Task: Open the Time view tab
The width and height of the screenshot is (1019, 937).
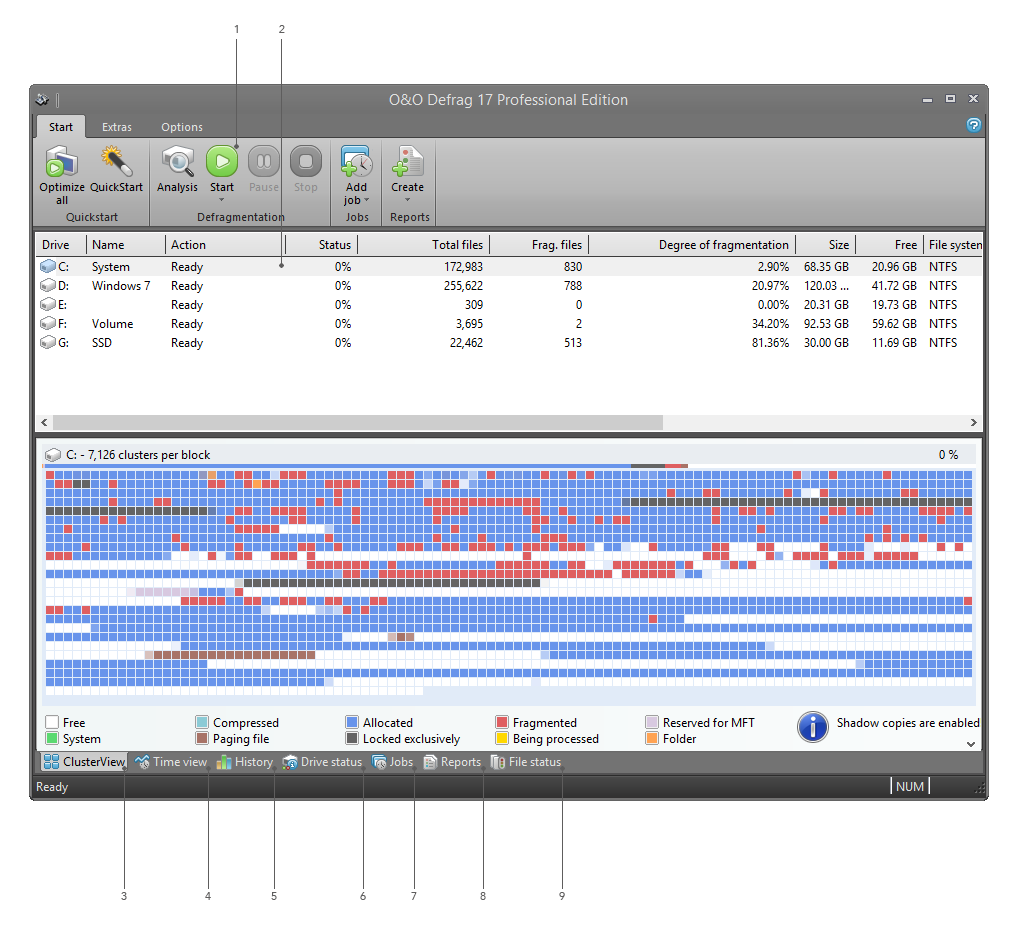Action: coord(171,762)
